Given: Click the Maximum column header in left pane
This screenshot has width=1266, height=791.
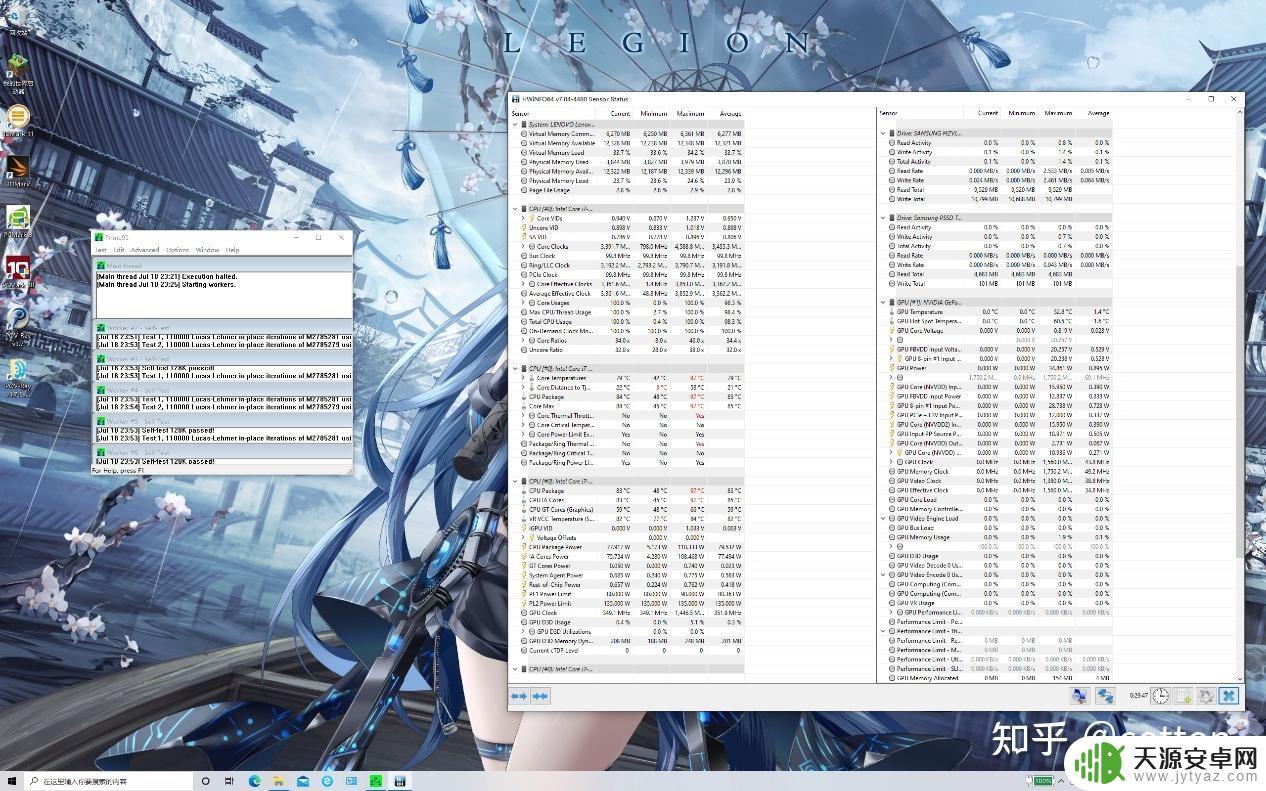Looking at the screenshot, I should (688, 113).
